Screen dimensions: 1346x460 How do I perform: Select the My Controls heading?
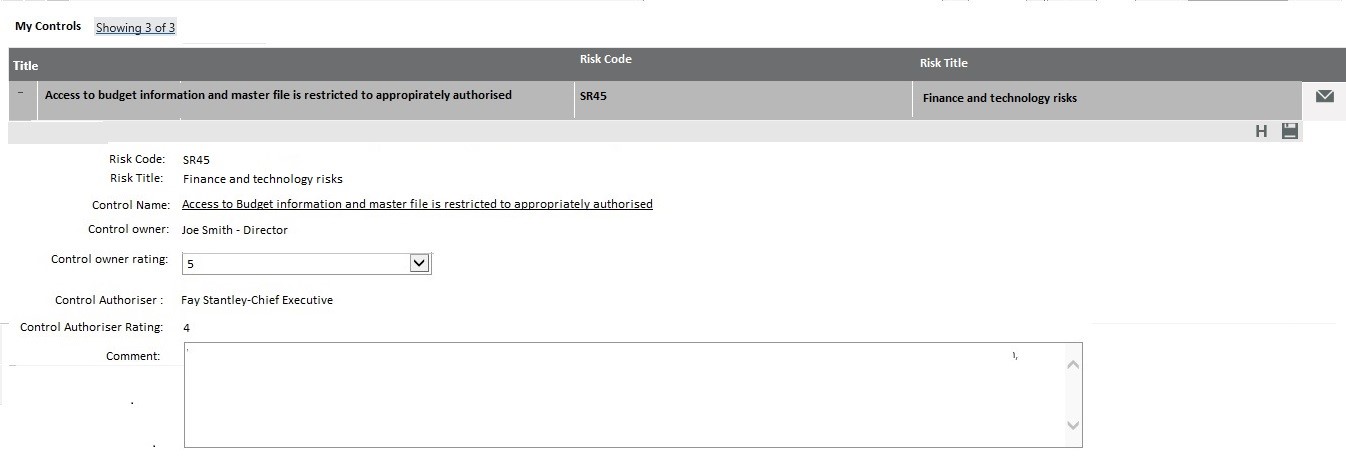[48, 26]
